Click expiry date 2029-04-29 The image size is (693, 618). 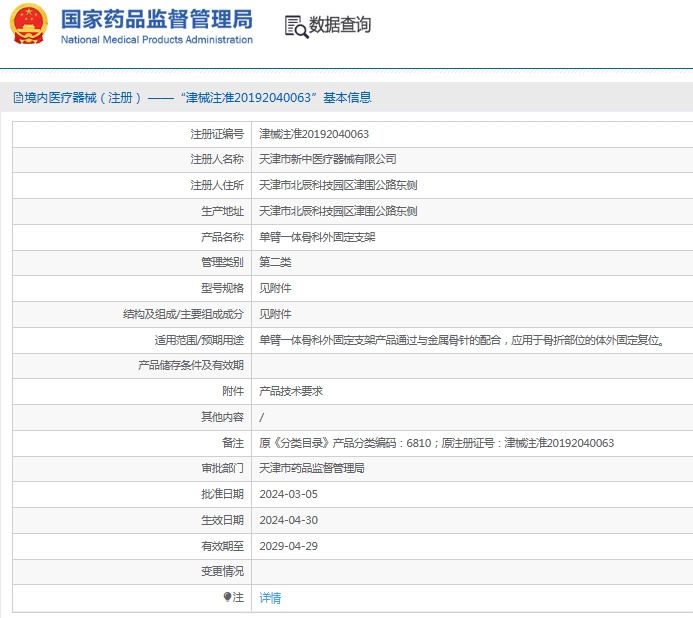coord(289,546)
